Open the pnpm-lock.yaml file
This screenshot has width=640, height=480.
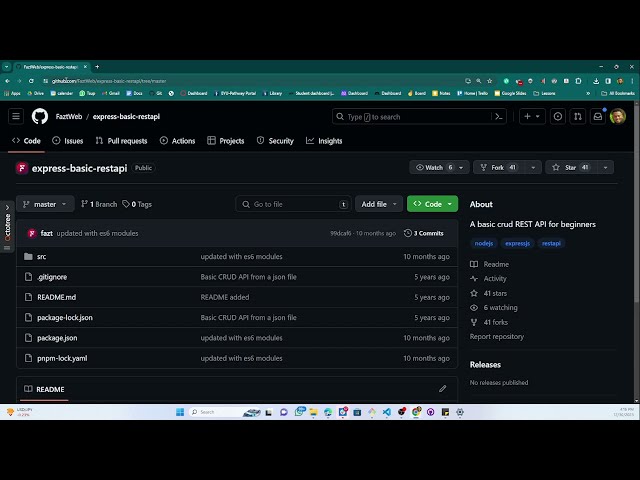point(62,359)
